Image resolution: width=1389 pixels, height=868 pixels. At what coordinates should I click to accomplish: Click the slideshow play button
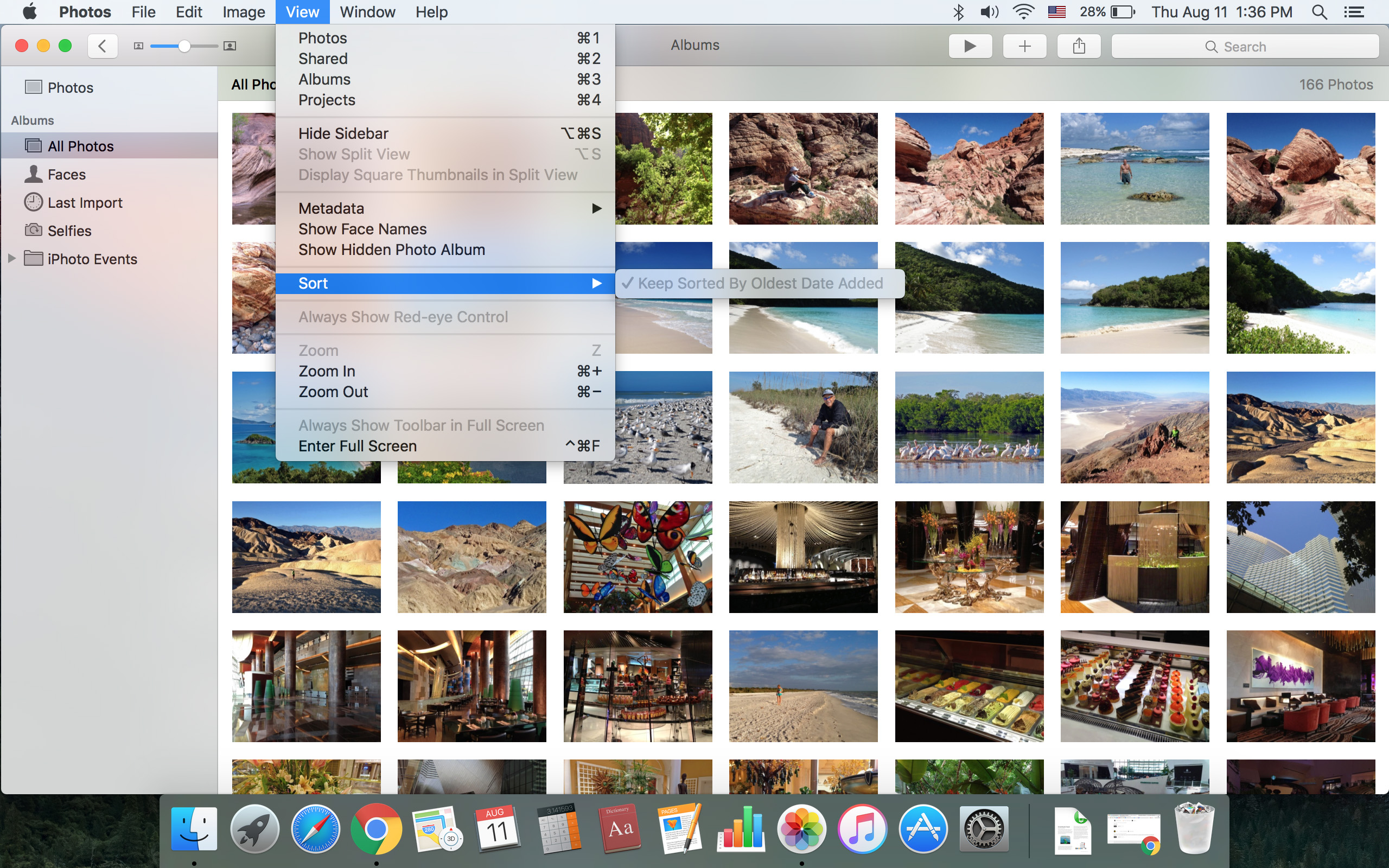(970, 46)
